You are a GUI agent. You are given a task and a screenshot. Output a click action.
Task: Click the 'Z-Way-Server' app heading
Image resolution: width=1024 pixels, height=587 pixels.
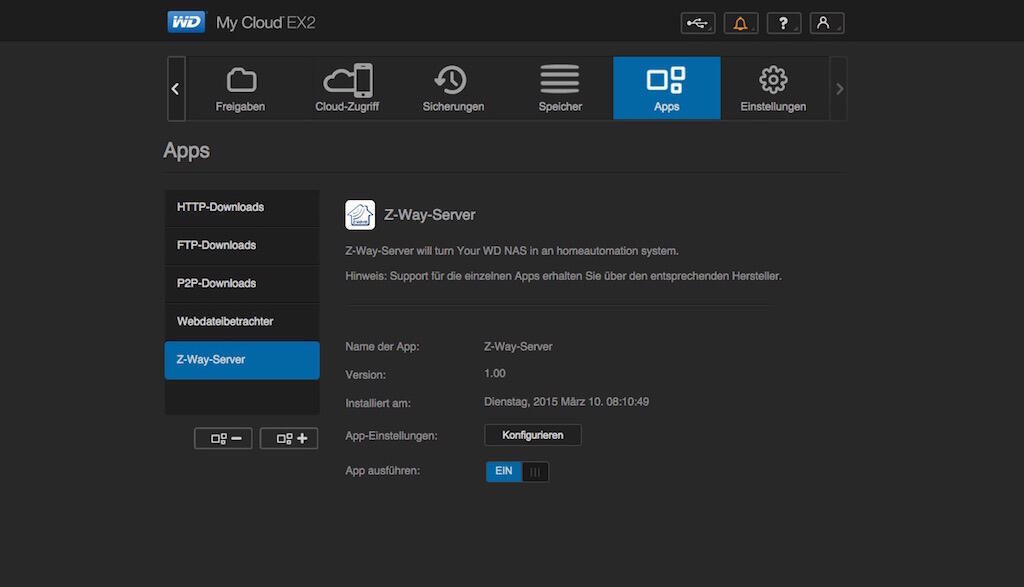pos(430,215)
